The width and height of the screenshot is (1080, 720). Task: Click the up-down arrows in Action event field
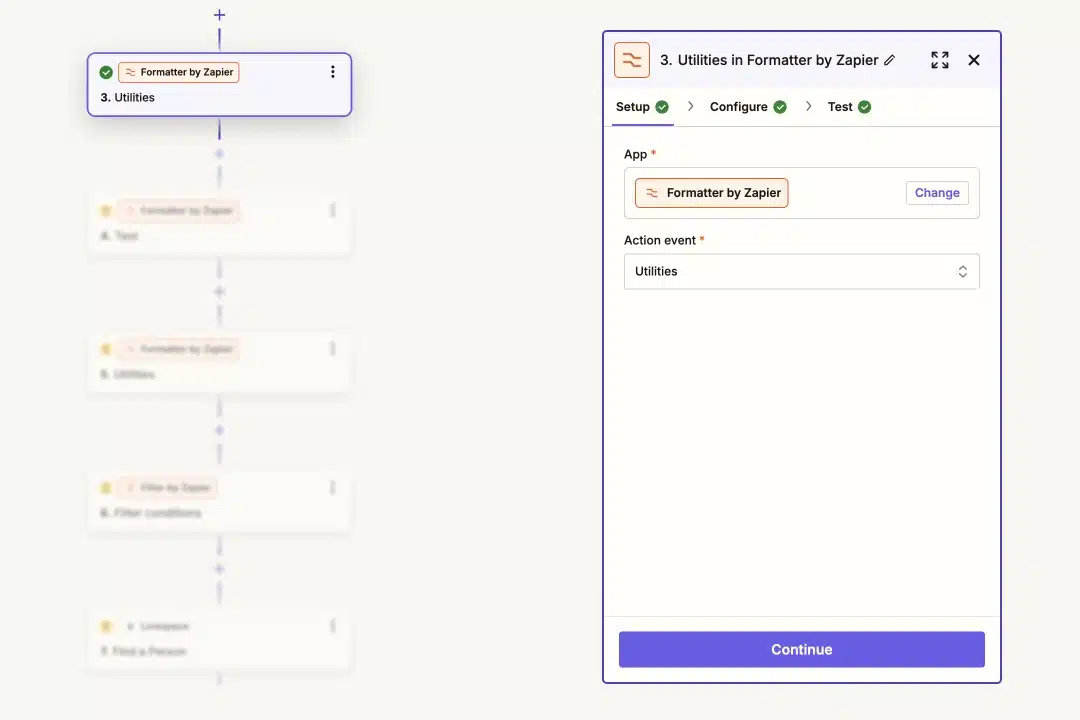pyautogui.click(x=962, y=271)
